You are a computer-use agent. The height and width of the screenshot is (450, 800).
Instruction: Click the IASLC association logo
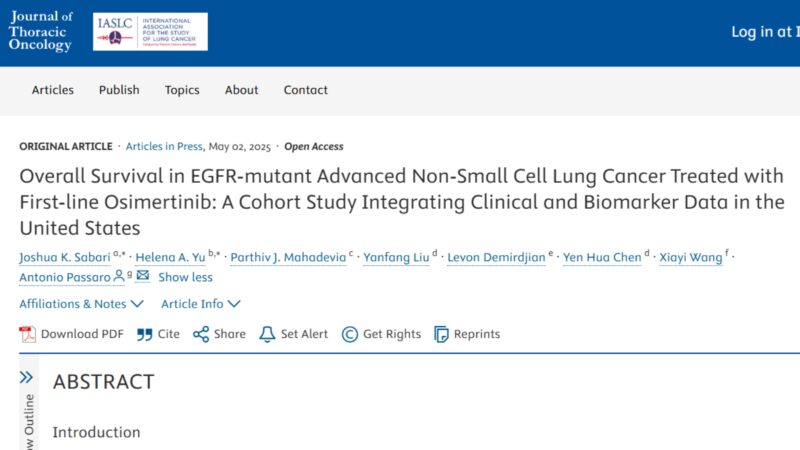pyautogui.click(x=150, y=32)
